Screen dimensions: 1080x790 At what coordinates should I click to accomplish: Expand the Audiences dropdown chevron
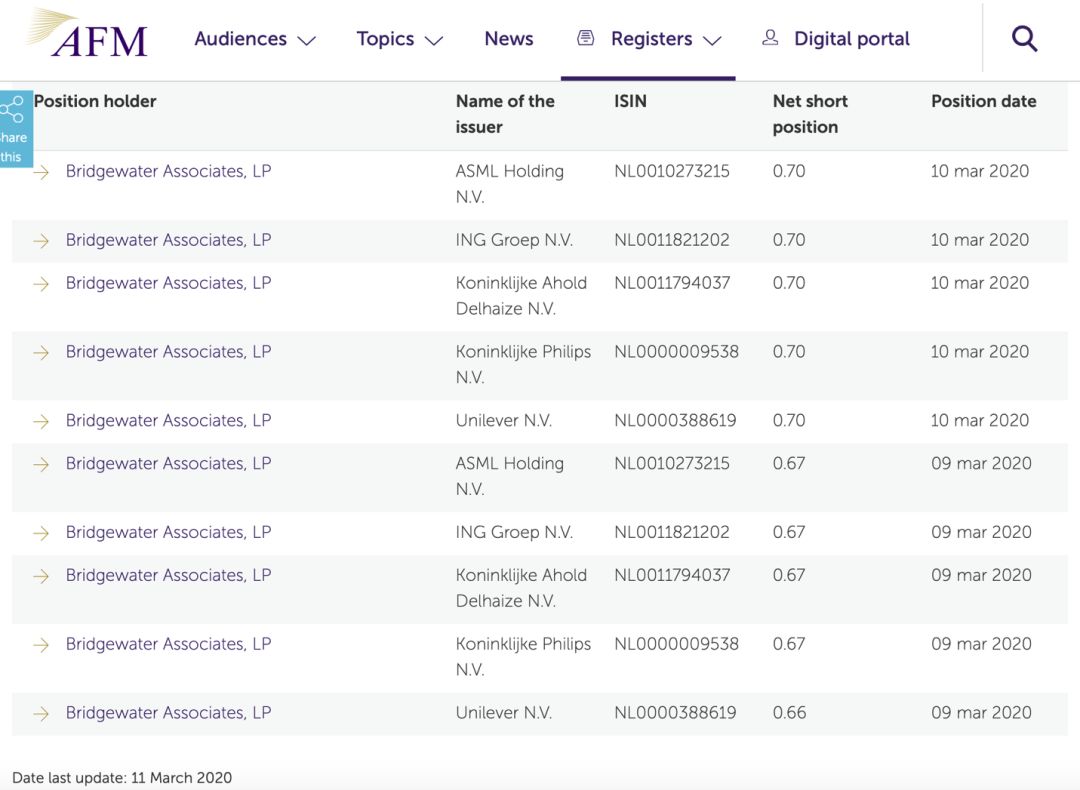307,41
